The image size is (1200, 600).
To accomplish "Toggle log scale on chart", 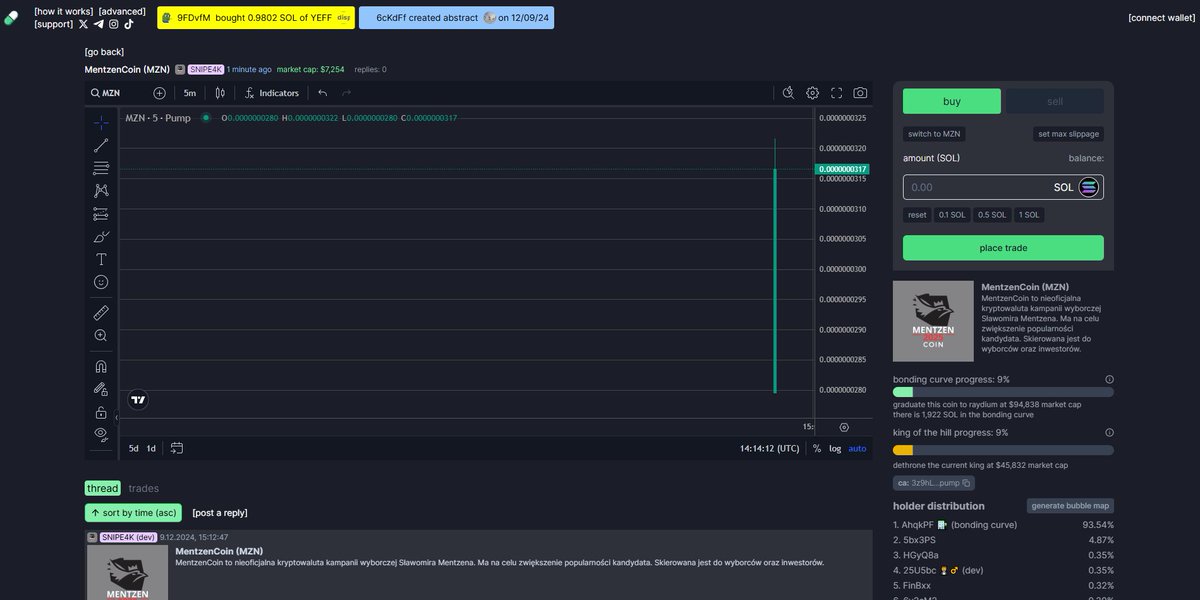I will tap(835, 448).
